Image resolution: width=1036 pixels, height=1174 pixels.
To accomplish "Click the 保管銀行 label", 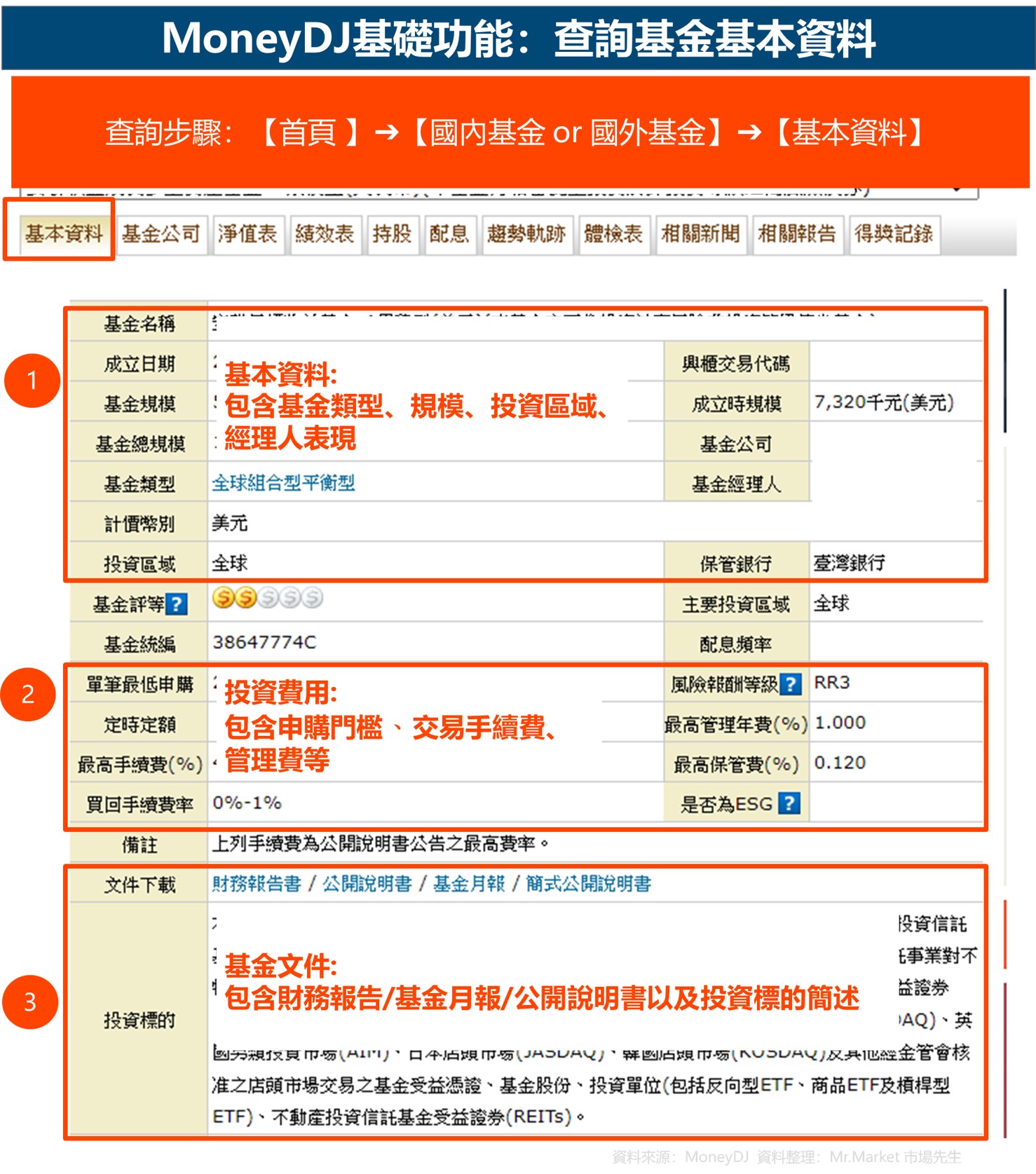I will point(736,564).
